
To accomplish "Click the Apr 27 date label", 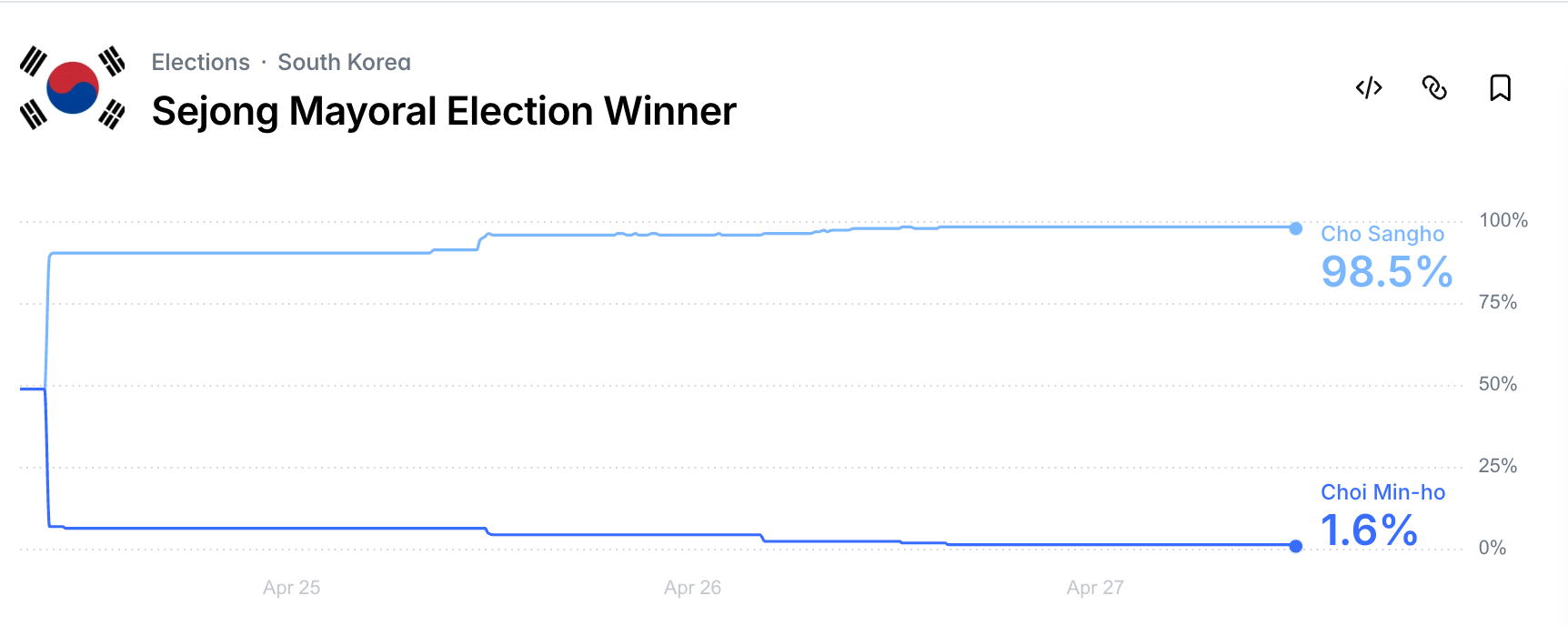I will [1095, 588].
